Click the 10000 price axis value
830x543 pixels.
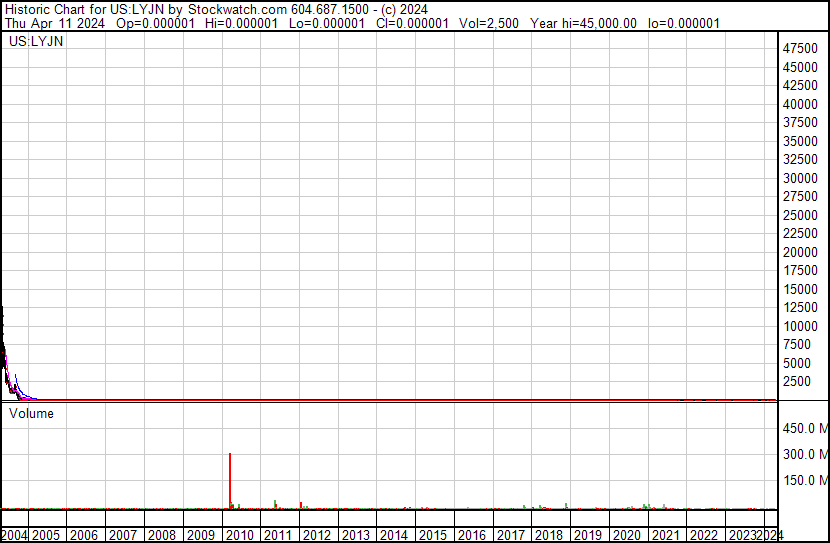[x=800, y=327]
